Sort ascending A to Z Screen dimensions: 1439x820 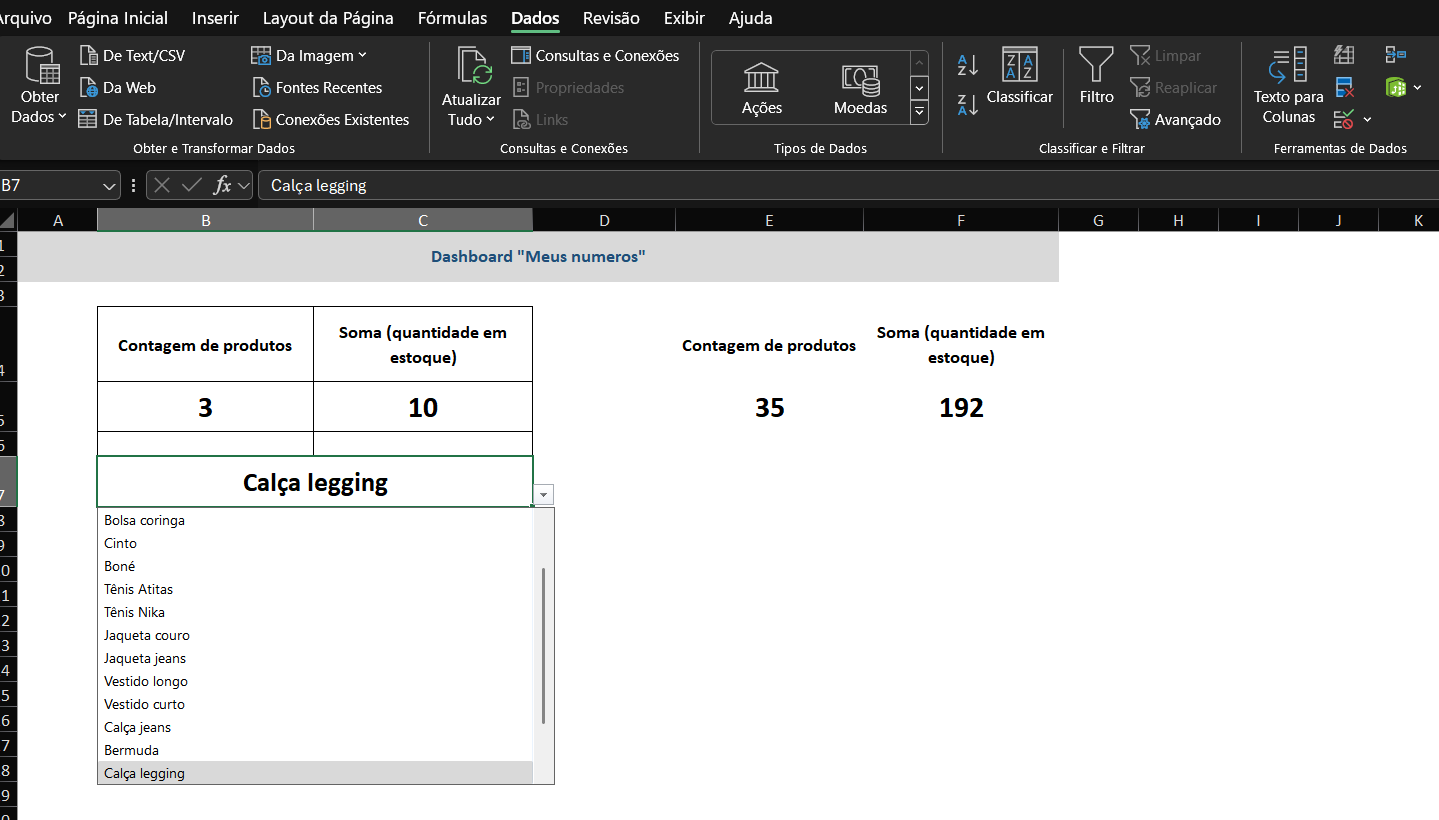point(967,66)
